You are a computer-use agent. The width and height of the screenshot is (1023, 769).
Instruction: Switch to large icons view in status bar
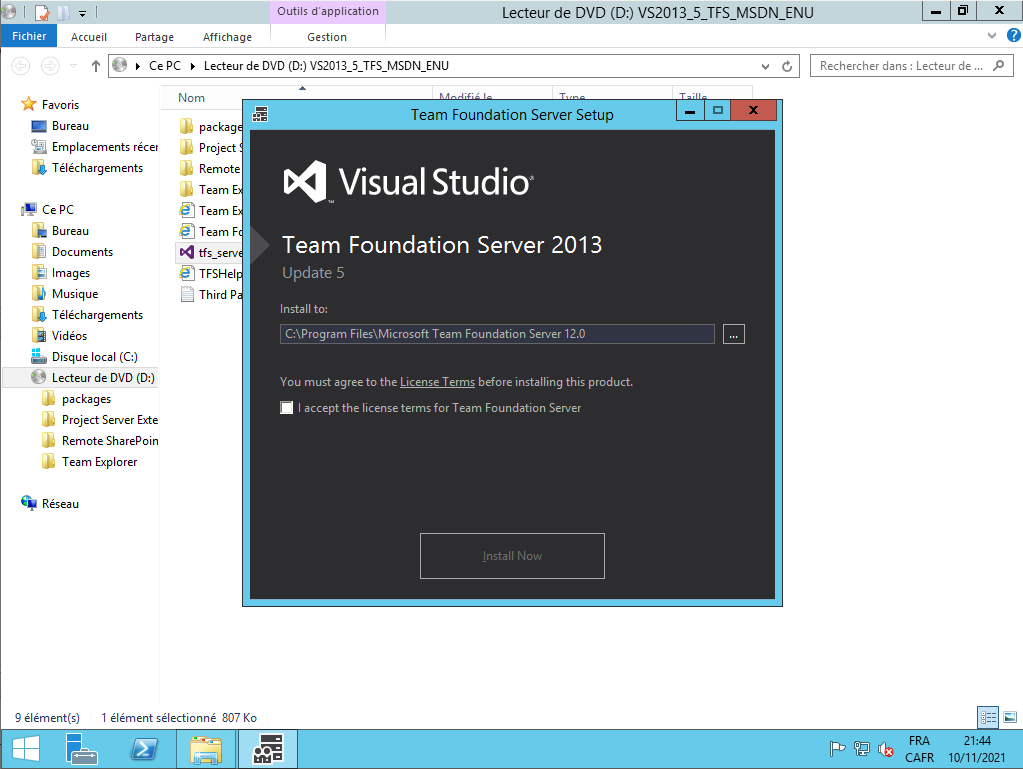(x=1009, y=717)
